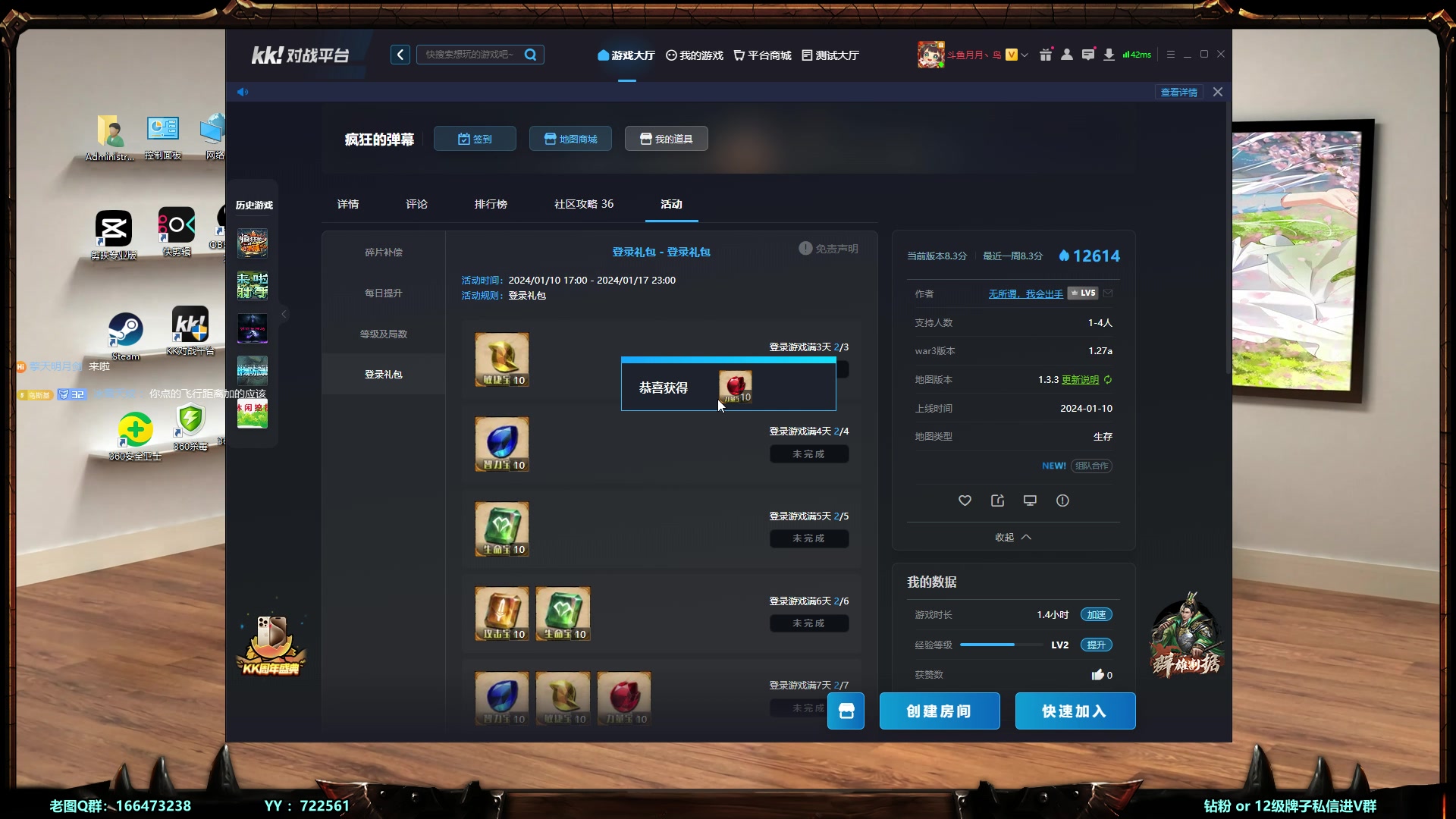1456x819 pixels.
Task: Open Steam shortcut on desktop
Action: pyautogui.click(x=125, y=336)
